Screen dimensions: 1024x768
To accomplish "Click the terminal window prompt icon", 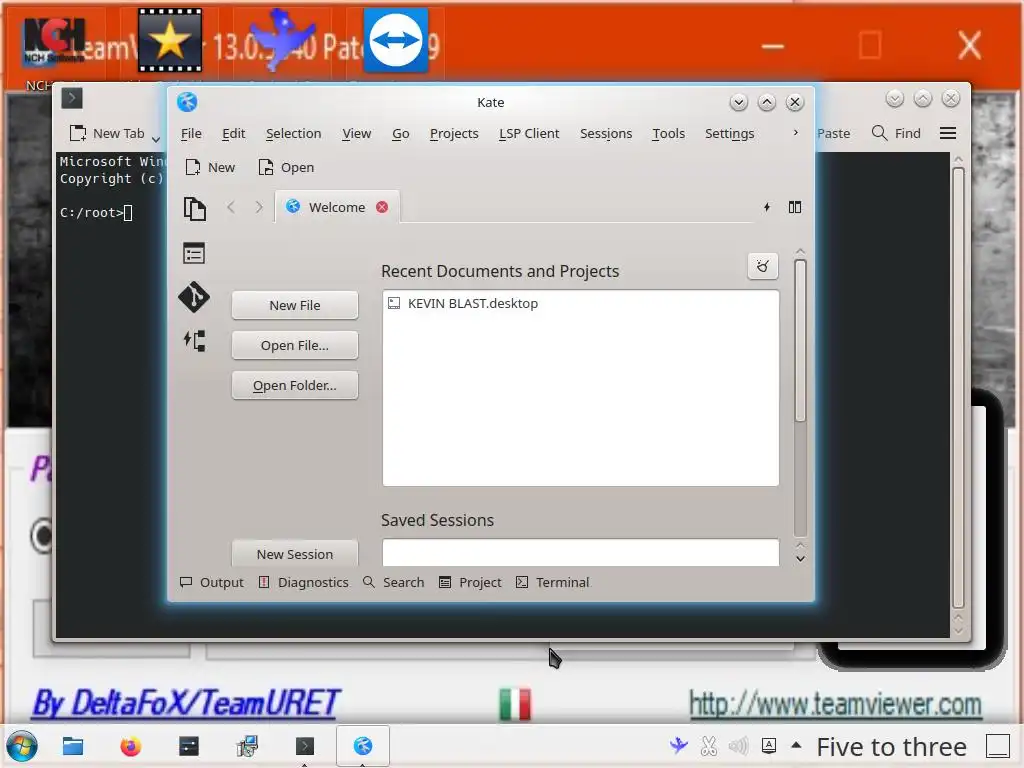I will 72,98.
